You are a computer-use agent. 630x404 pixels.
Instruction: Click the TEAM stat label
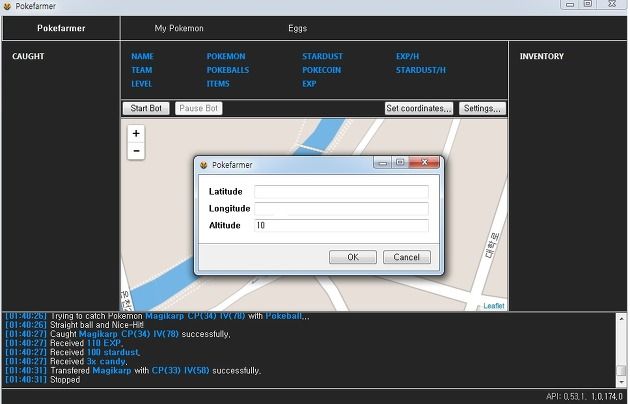[141, 70]
